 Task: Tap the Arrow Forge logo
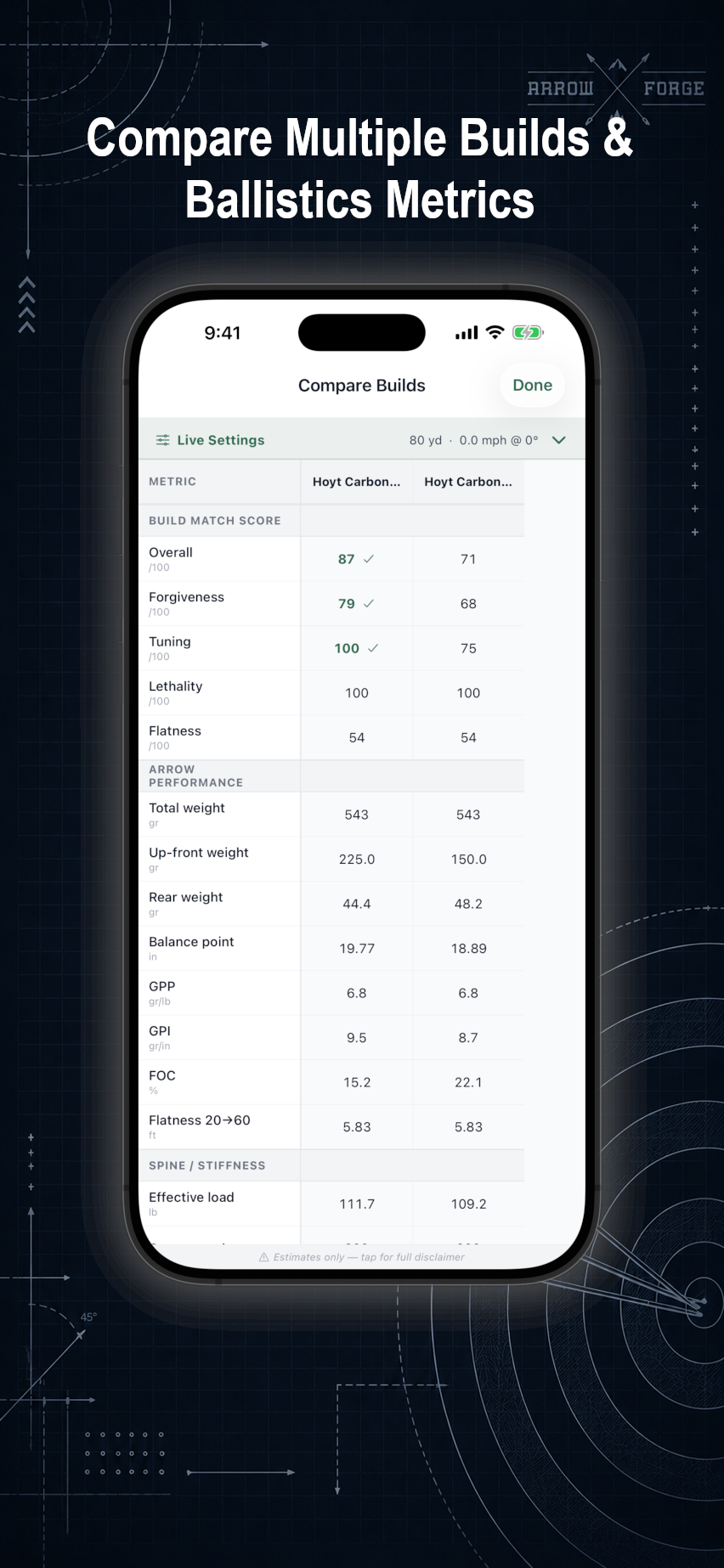tap(617, 88)
